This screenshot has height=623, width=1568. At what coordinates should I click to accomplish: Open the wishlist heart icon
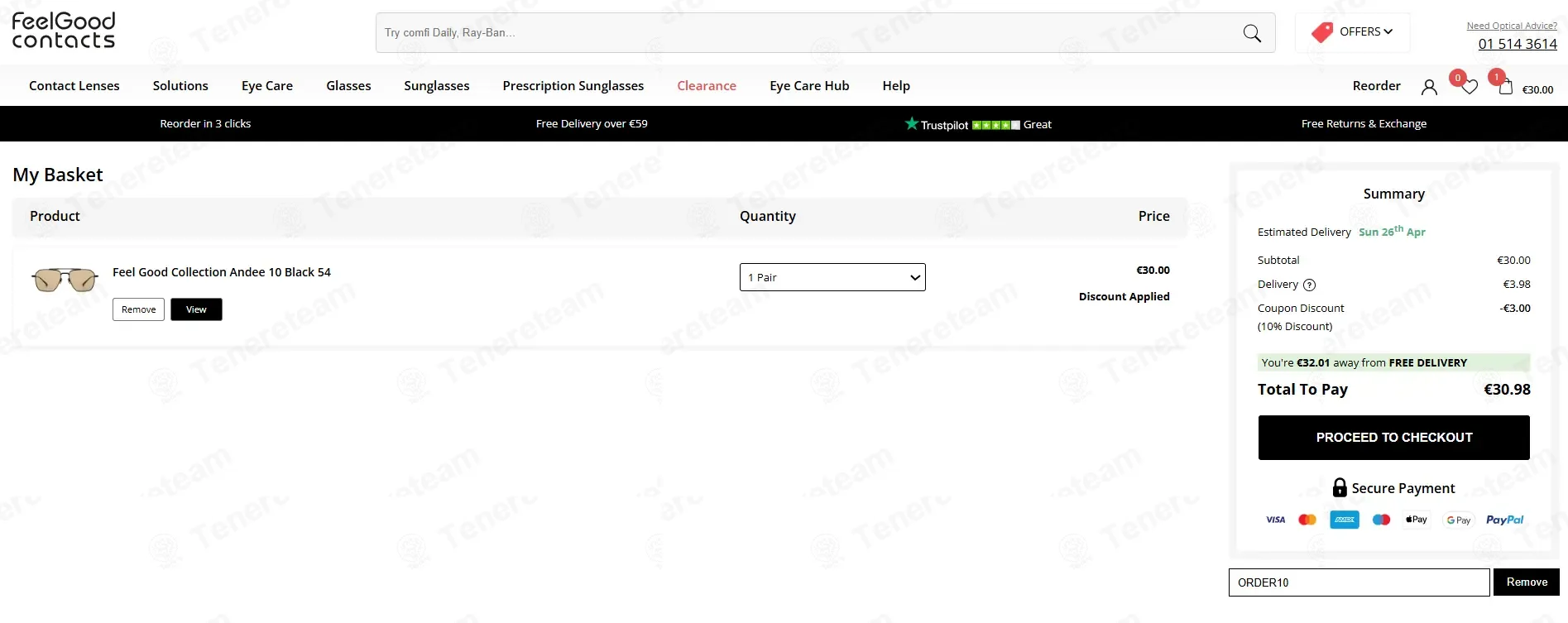click(x=1470, y=87)
